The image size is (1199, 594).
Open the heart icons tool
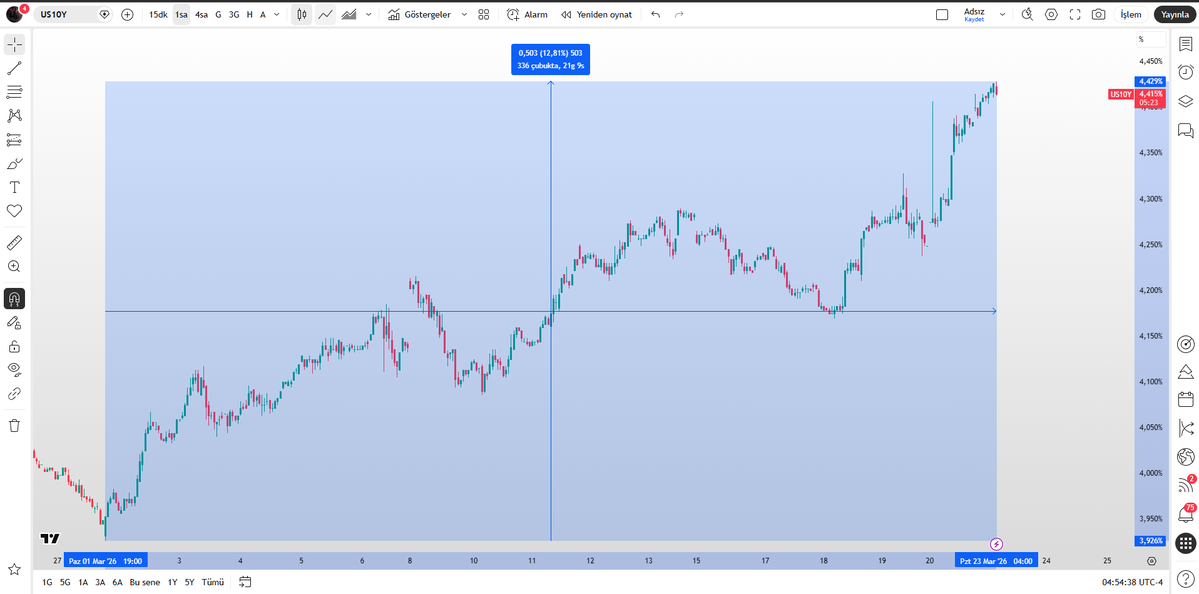pos(15,211)
